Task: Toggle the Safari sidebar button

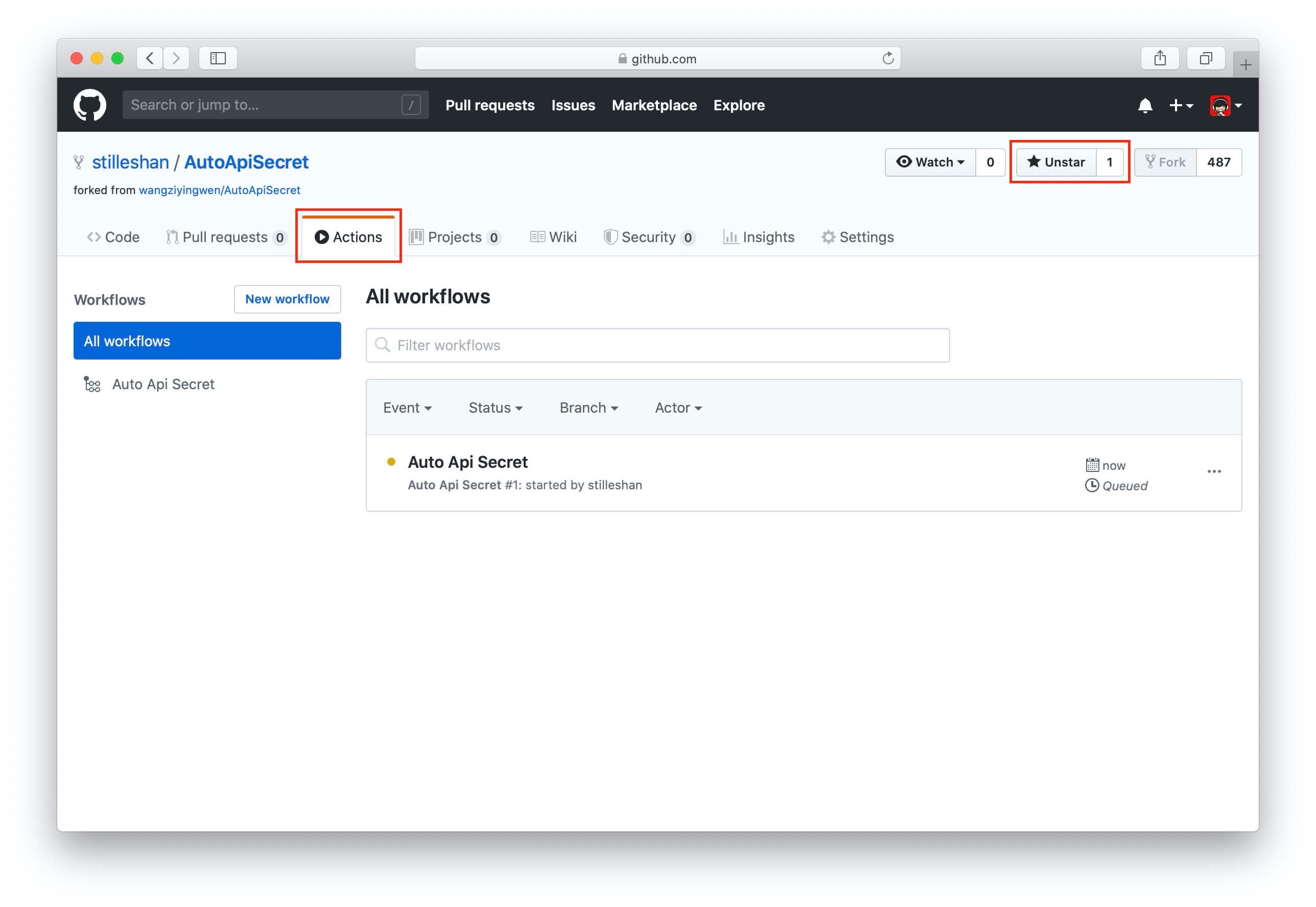Action: point(218,58)
